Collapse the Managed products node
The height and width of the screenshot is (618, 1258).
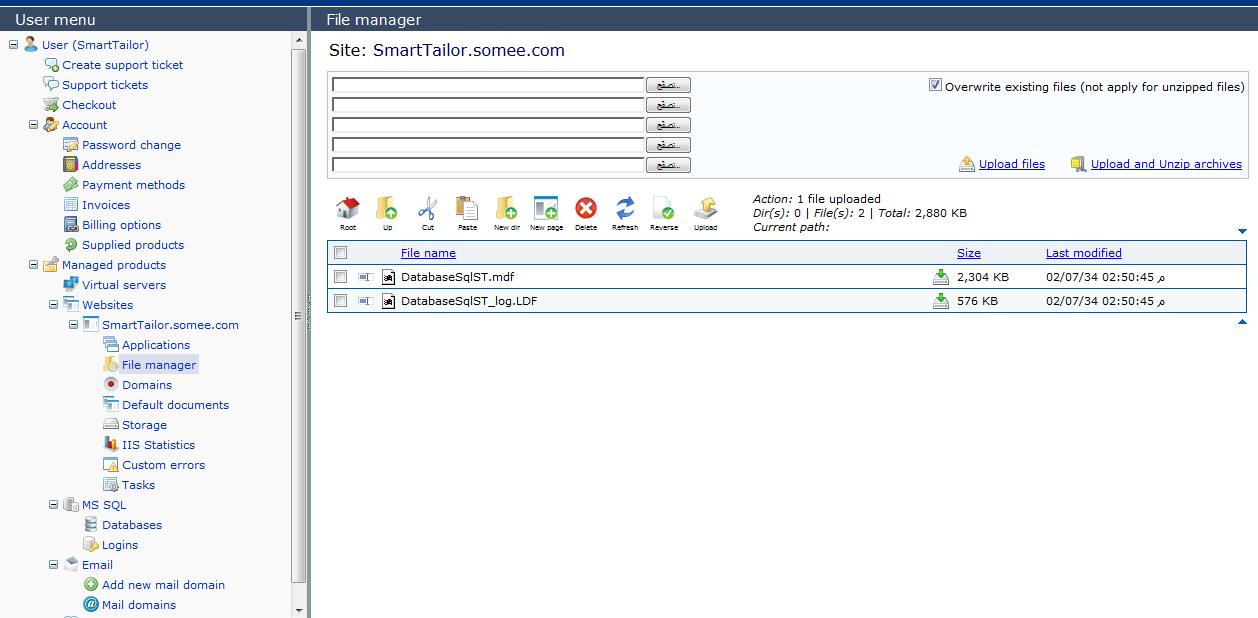pyautogui.click(x=34, y=265)
